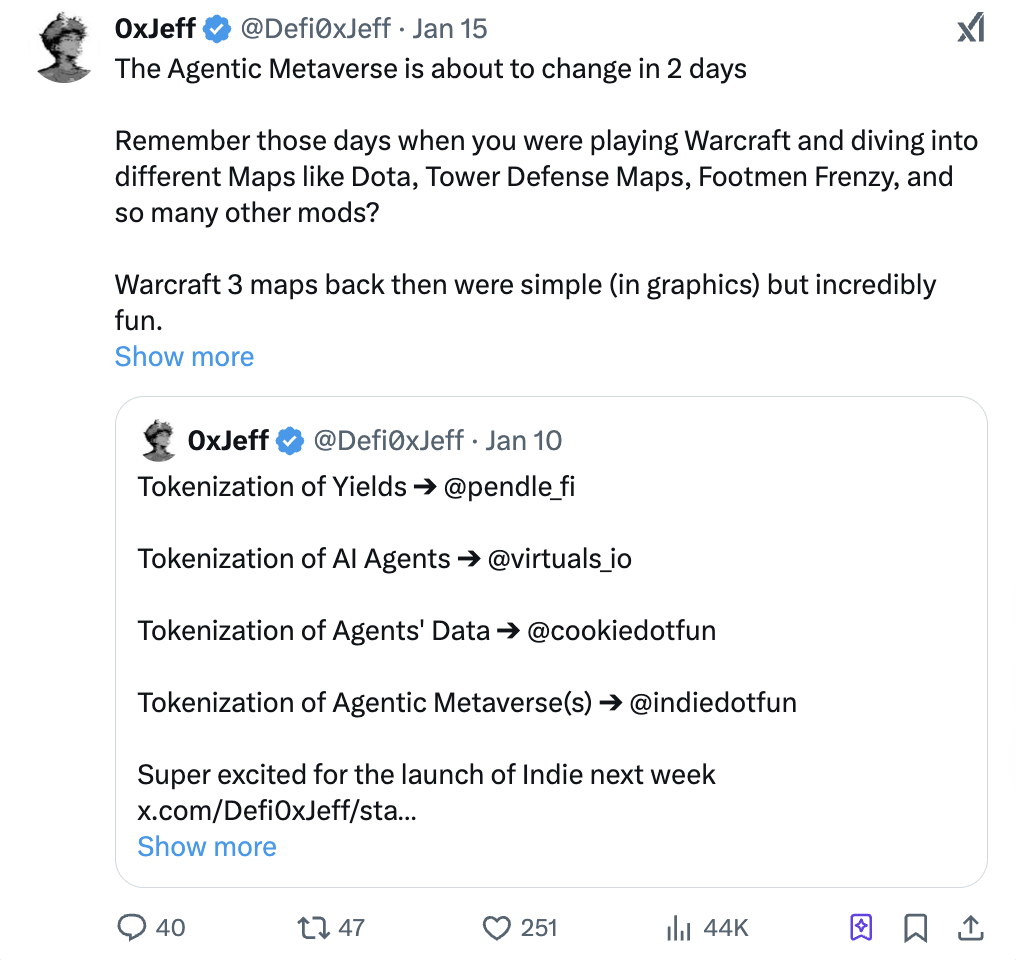Click the @Defi0xJeff handle on main tweet
The width and height of the screenshot is (1016, 960).
point(313,28)
